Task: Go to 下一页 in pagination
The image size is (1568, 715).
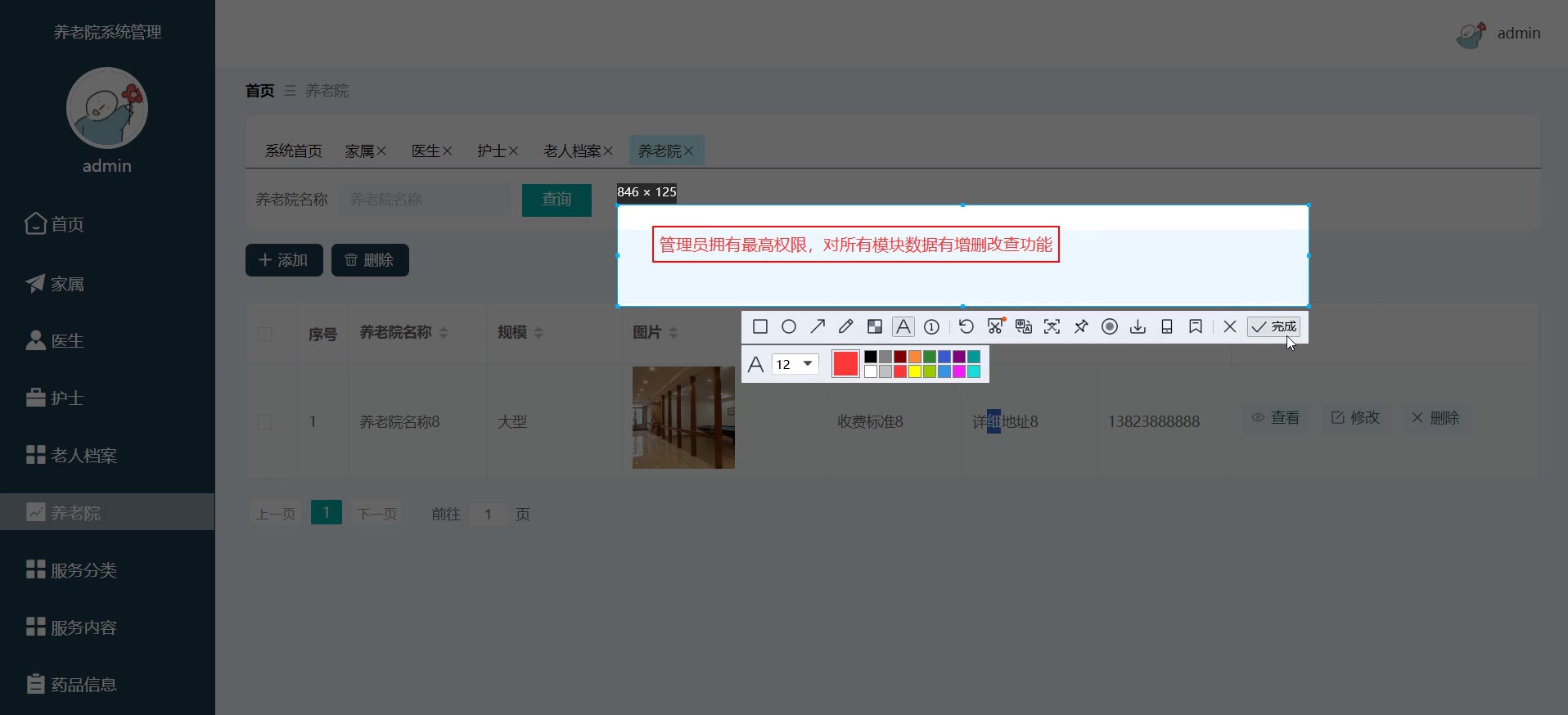Action: [377, 514]
